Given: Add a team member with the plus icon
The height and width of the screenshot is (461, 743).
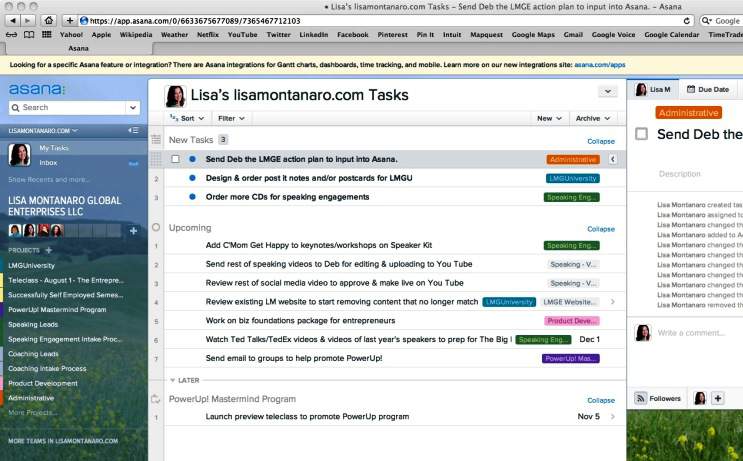Looking at the screenshot, I should [133, 231].
